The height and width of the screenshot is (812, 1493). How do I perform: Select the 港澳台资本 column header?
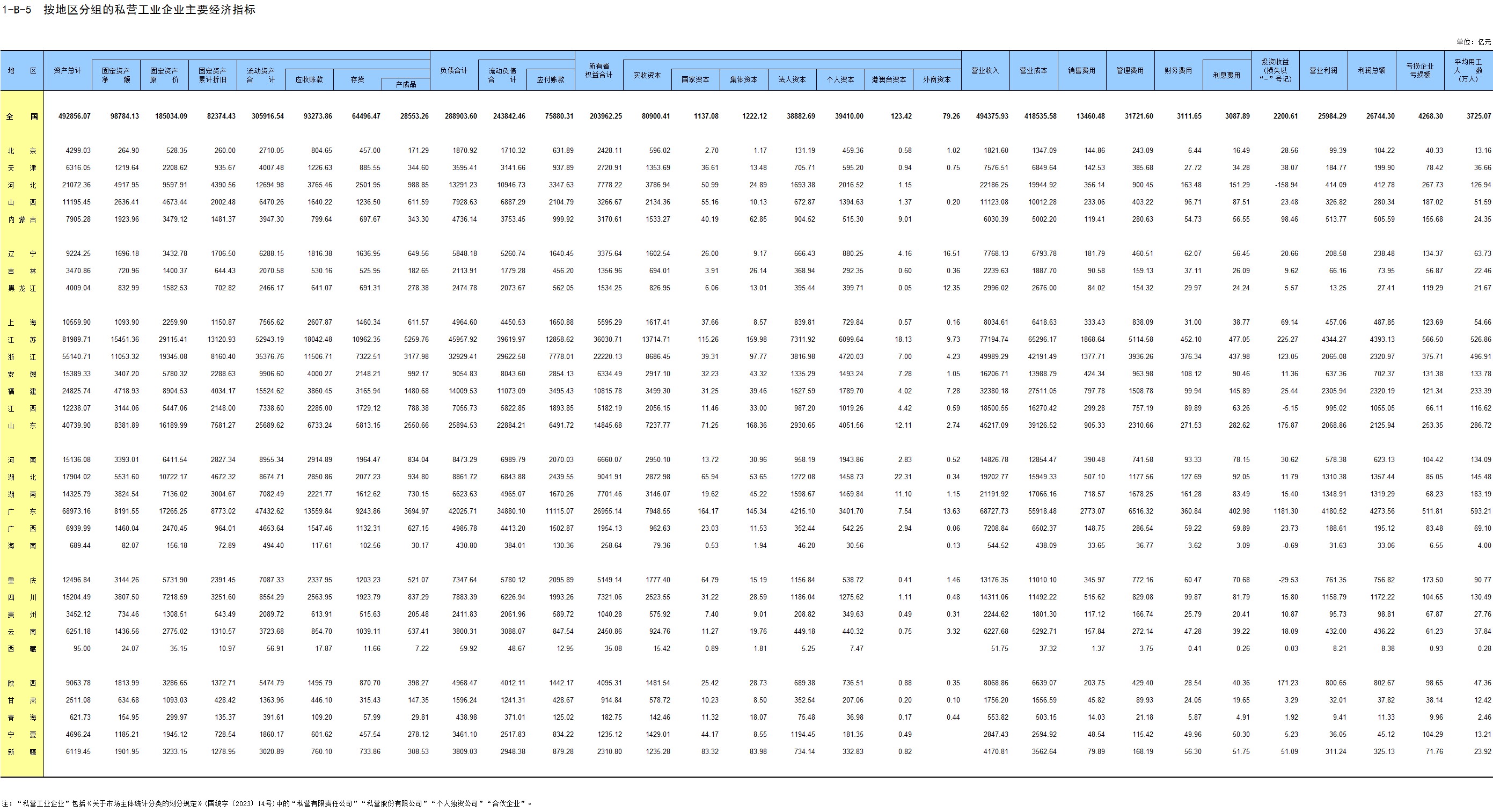(x=889, y=79)
